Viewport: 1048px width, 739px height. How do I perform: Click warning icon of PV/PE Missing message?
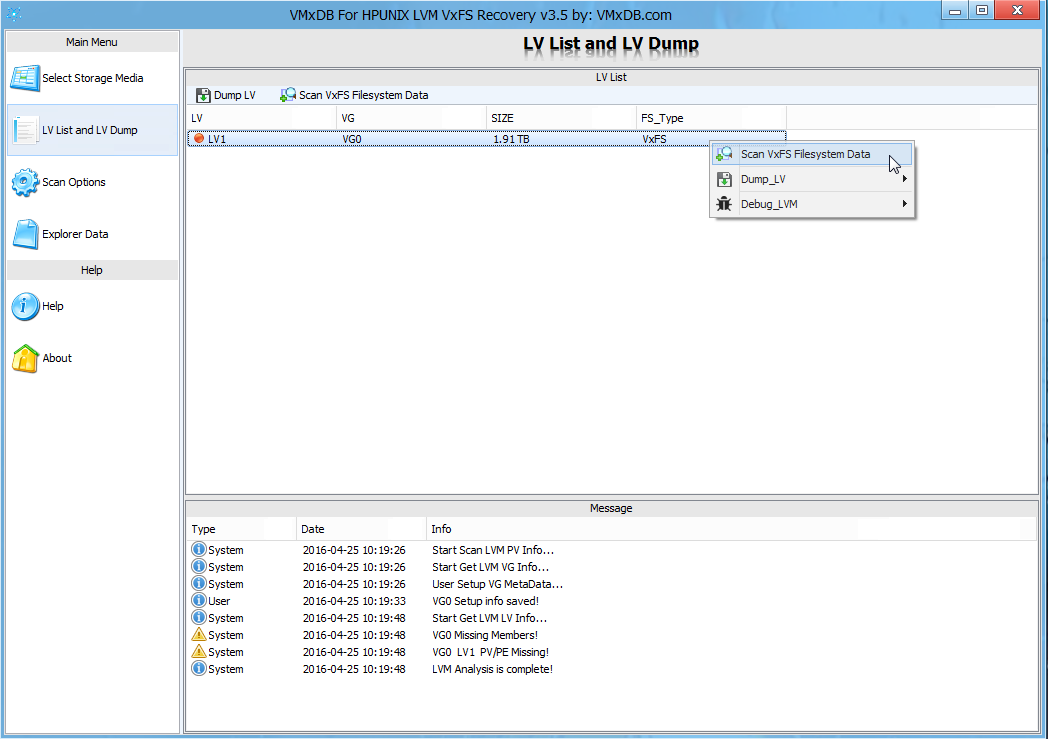coord(199,651)
